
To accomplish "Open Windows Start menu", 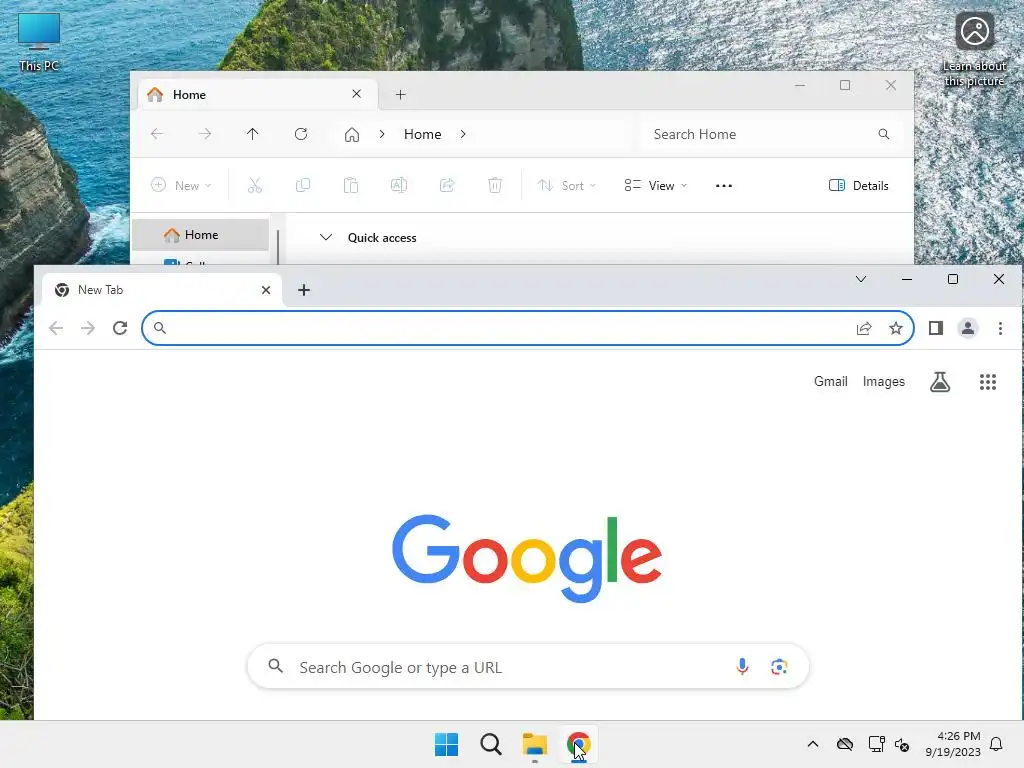I will [x=447, y=744].
